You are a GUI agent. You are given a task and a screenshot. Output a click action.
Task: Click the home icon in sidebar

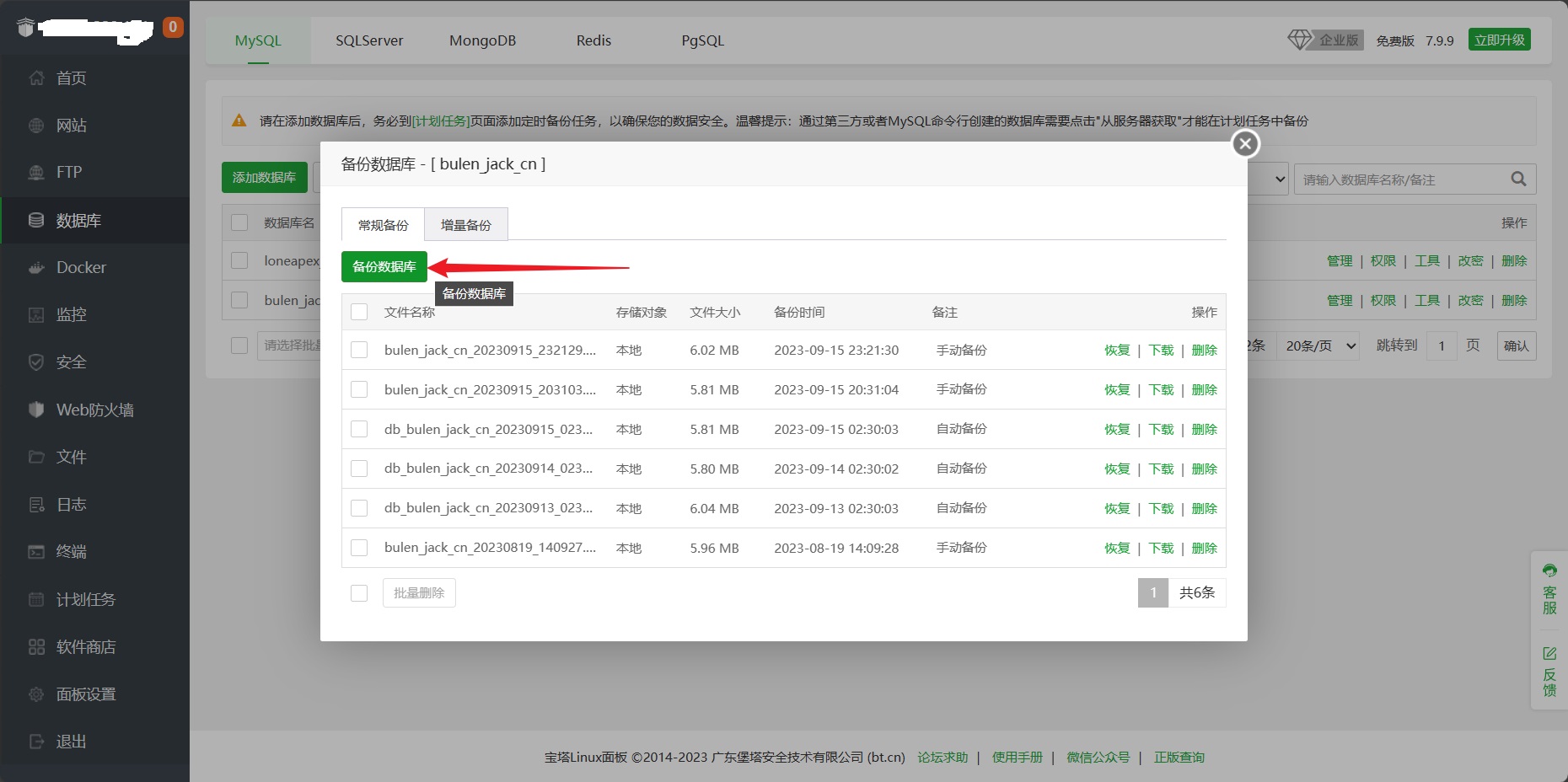36,78
